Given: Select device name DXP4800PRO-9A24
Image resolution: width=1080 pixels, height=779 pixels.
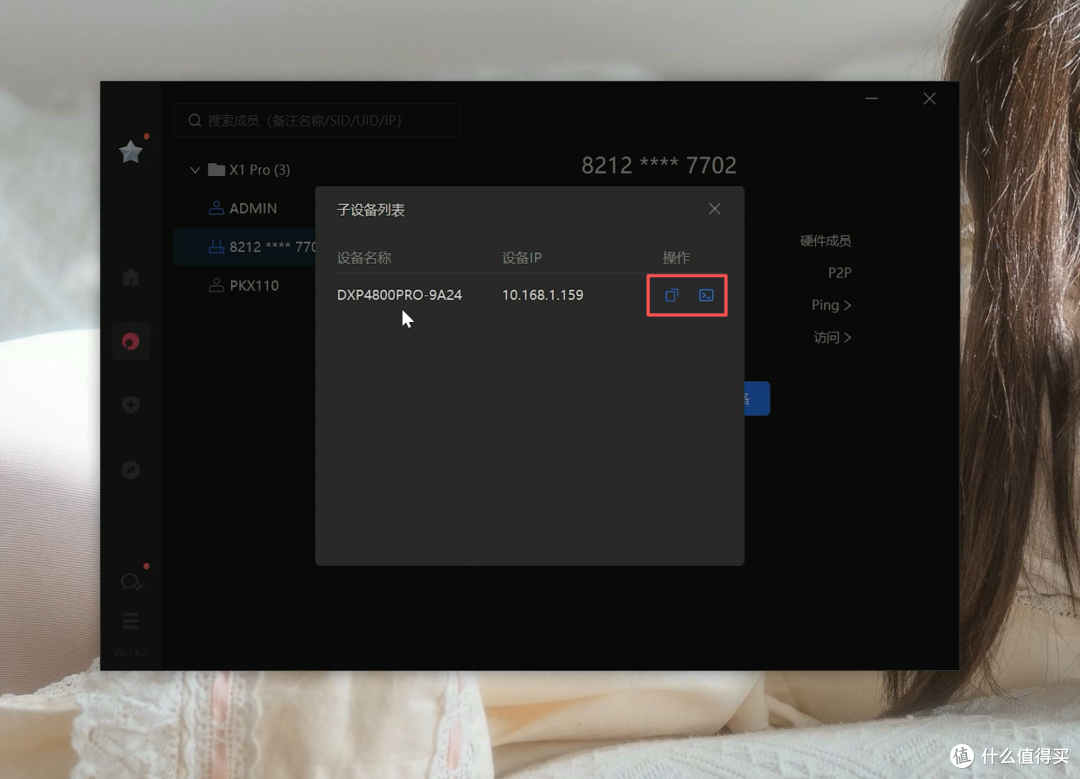Looking at the screenshot, I should pyautogui.click(x=399, y=295).
